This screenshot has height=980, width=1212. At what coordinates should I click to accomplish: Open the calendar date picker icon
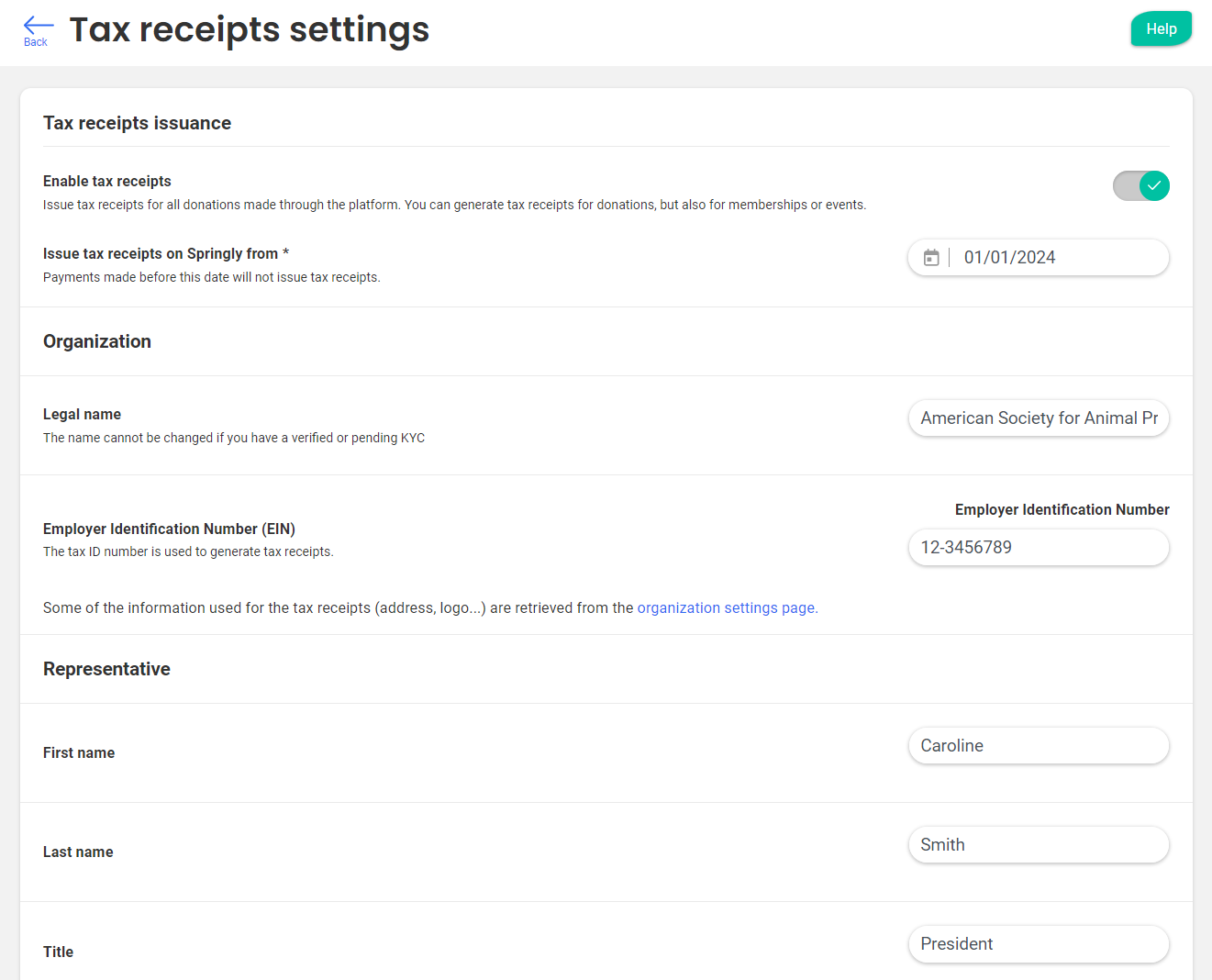(930, 258)
